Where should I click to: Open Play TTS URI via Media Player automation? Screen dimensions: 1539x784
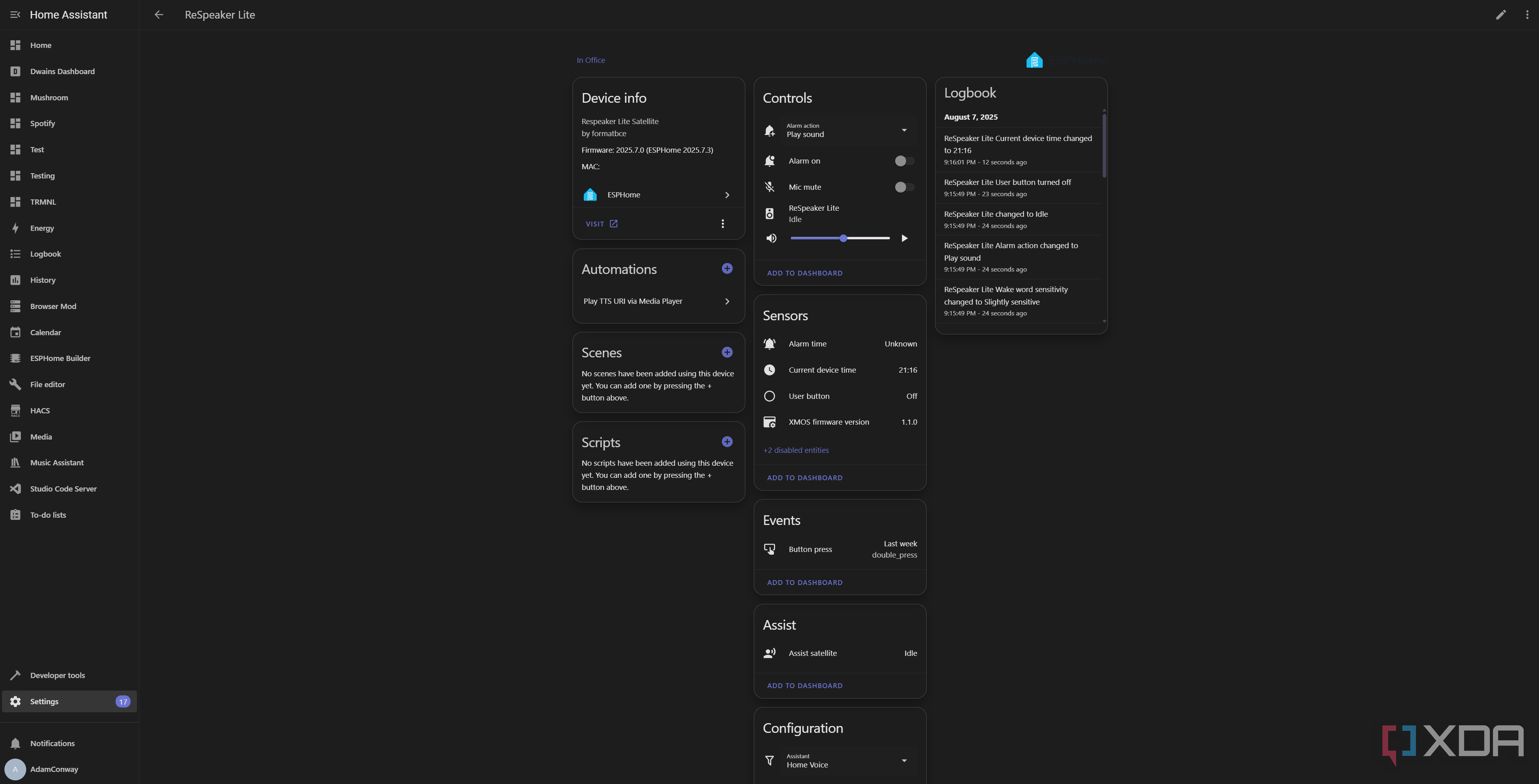(658, 301)
